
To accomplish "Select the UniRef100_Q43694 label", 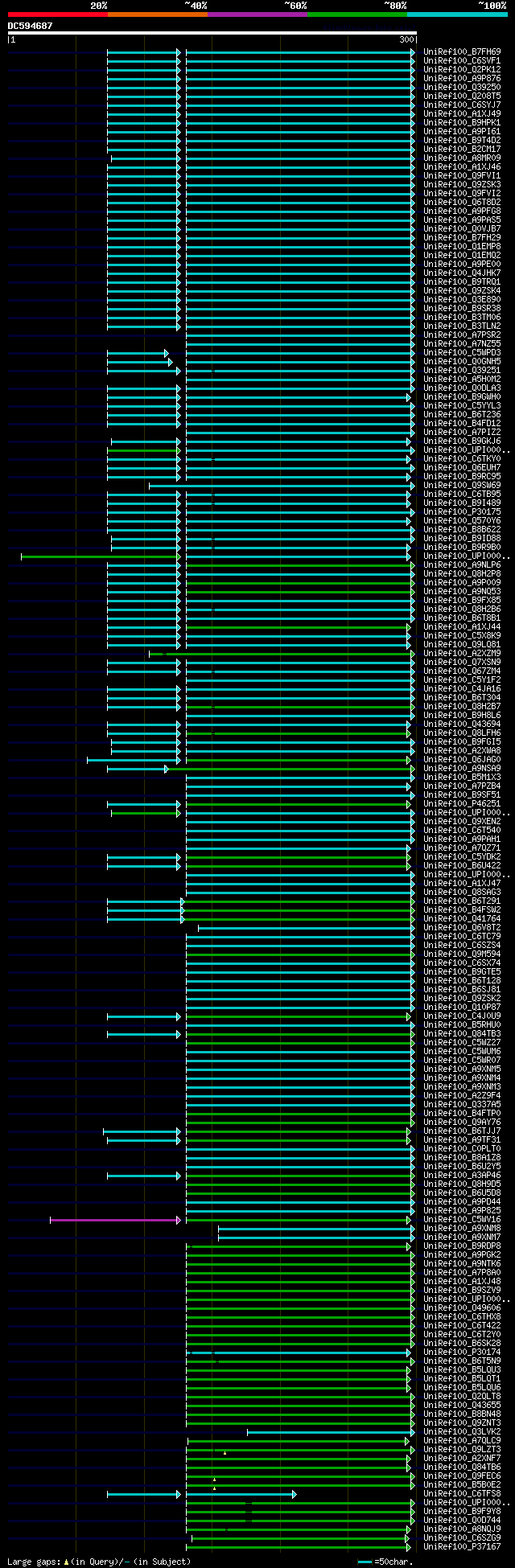I will tap(462, 724).
